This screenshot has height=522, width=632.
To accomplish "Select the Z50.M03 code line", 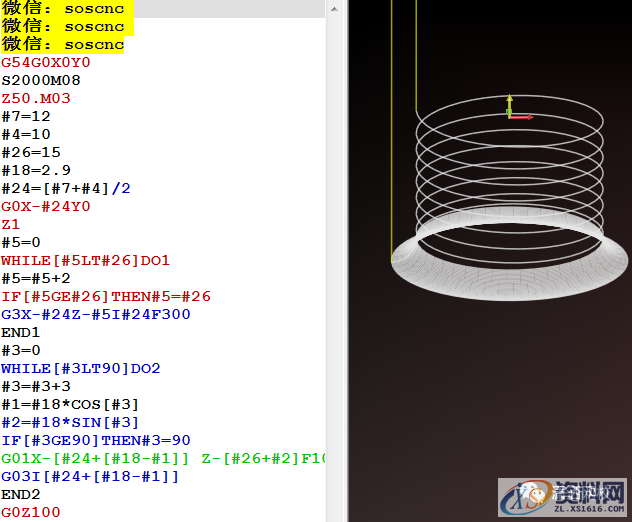I will (35, 99).
